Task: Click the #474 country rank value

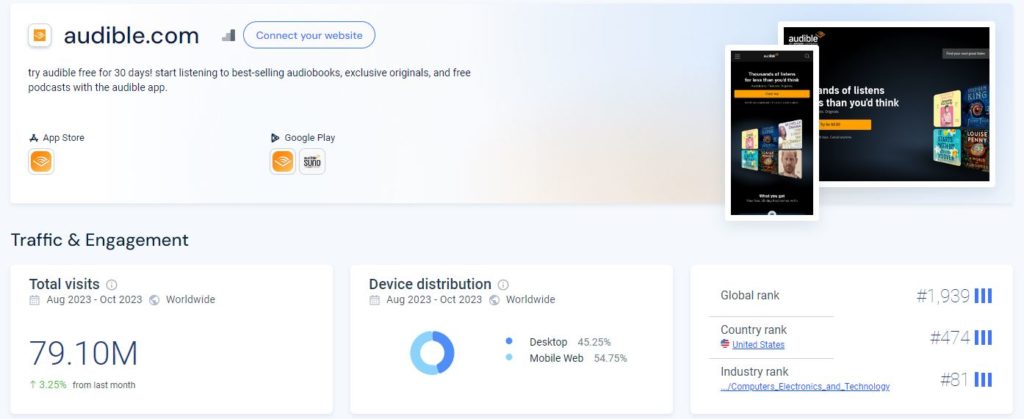Action: (950, 338)
